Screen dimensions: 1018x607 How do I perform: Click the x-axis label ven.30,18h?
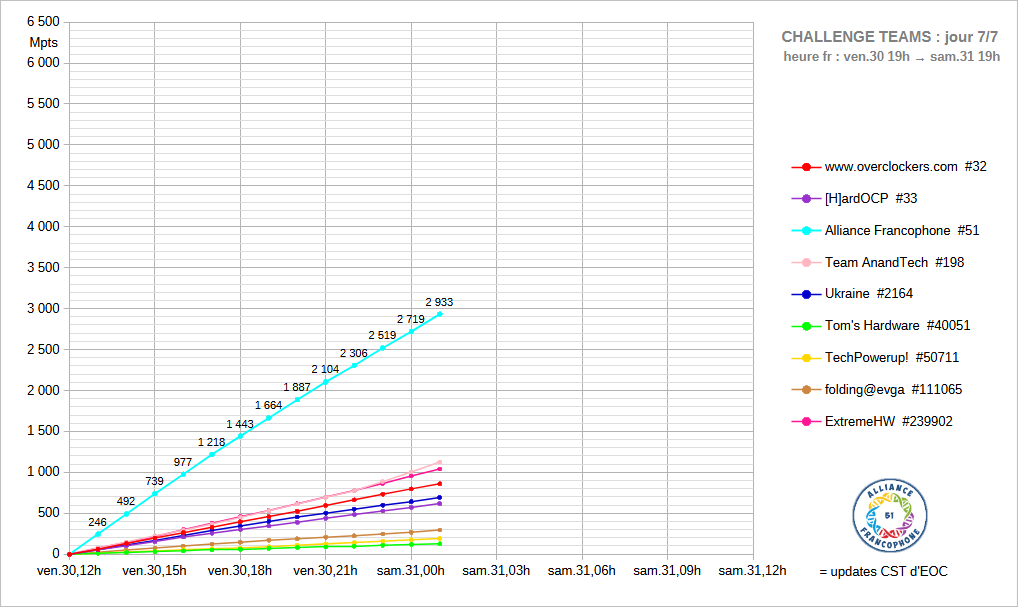[240, 571]
